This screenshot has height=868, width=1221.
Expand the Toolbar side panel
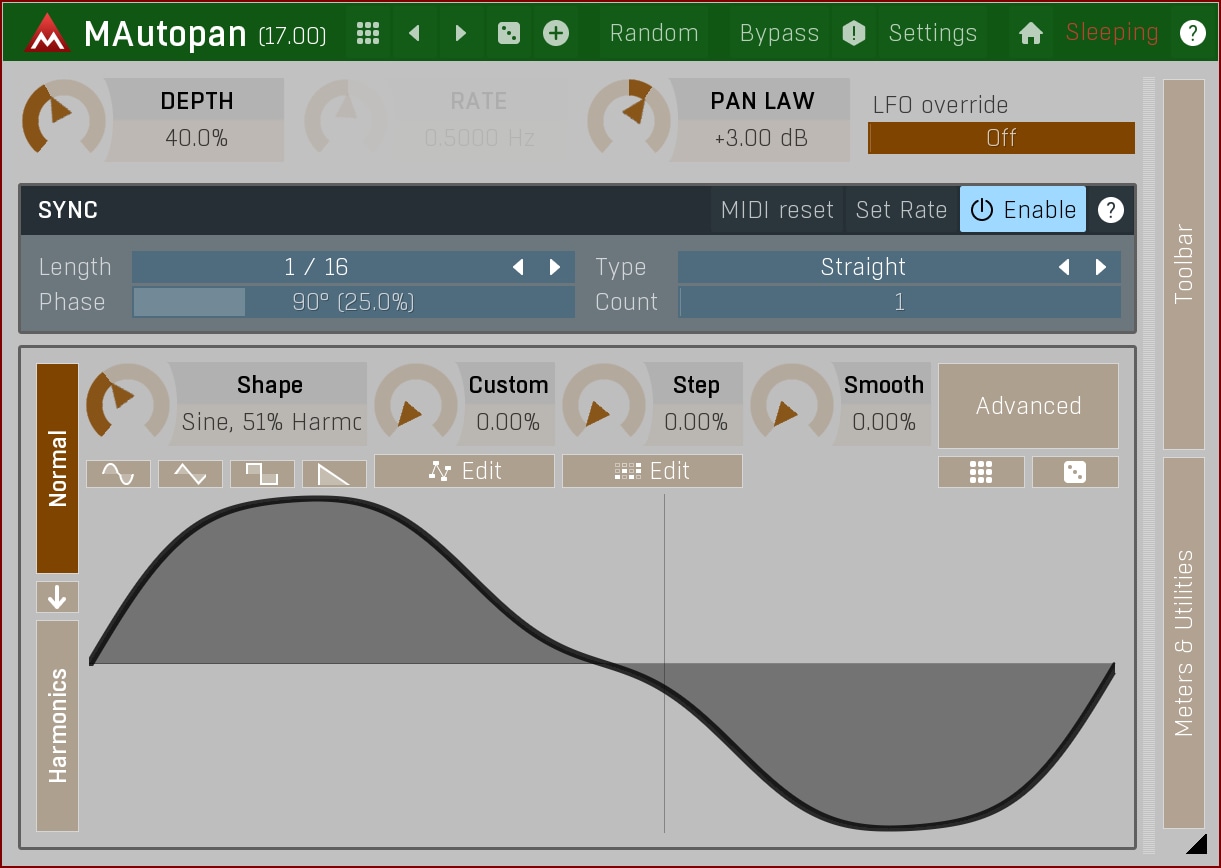pos(1184,264)
